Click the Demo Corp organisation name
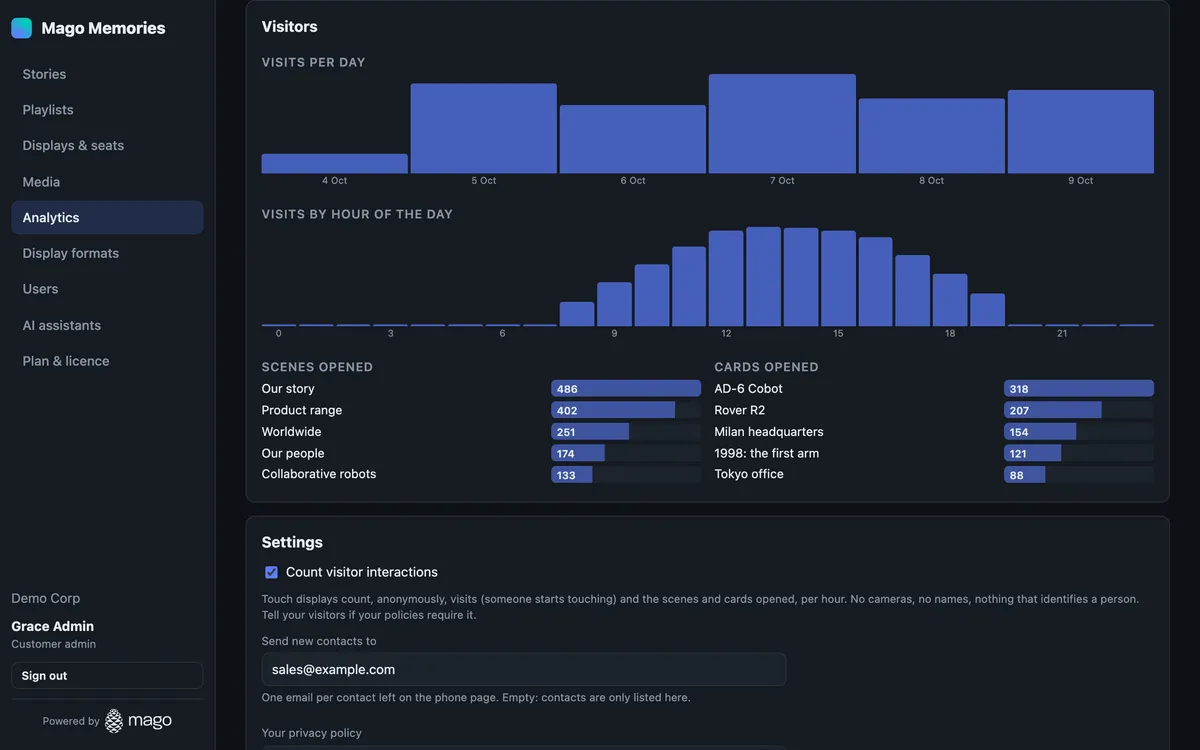The width and height of the screenshot is (1200, 750). (46, 598)
